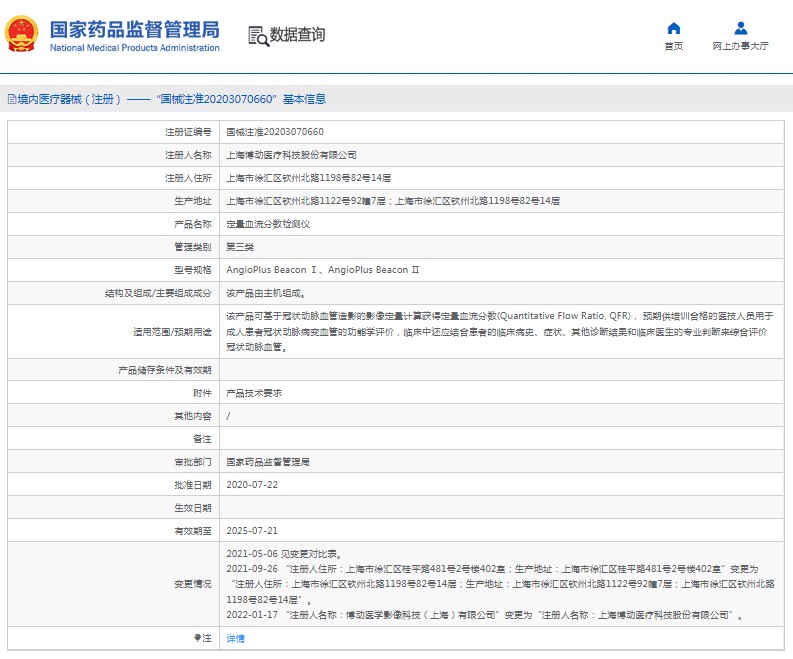Go to 首页 via the house icon

674,28
